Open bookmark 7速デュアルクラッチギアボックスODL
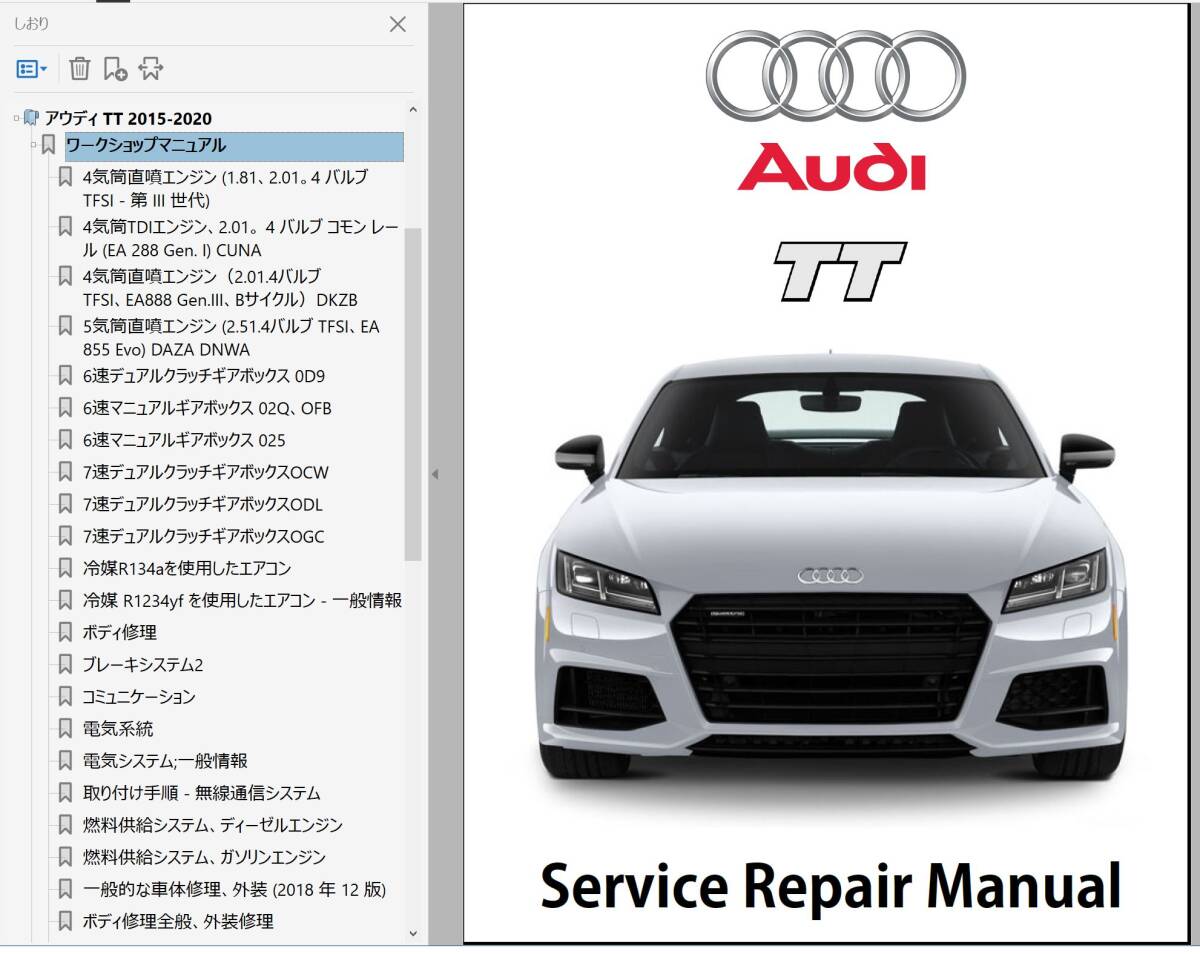The height and width of the screenshot is (954, 1200). pyautogui.click(x=203, y=504)
